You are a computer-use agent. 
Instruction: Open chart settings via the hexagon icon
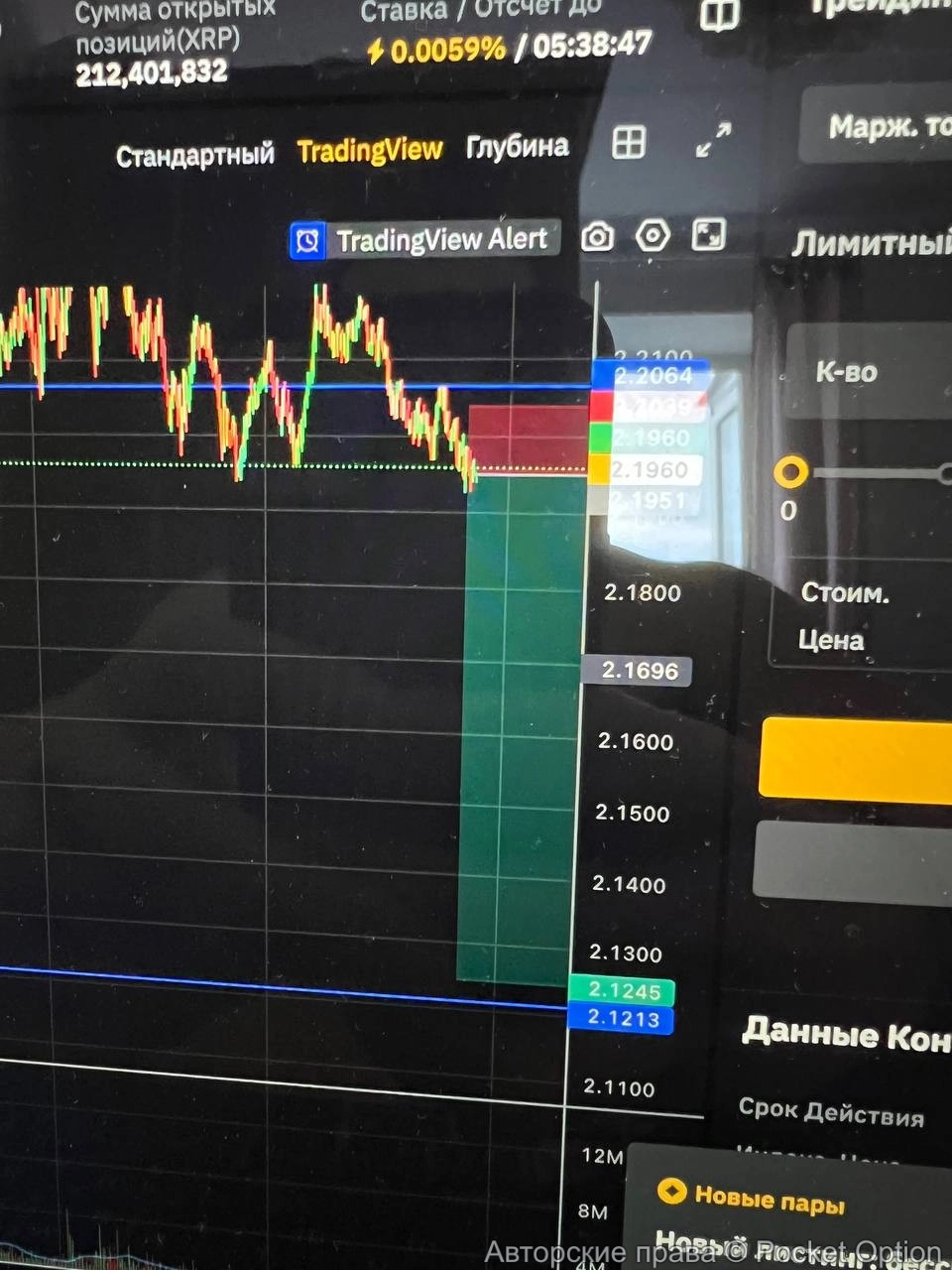pyautogui.click(x=652, y=236)
